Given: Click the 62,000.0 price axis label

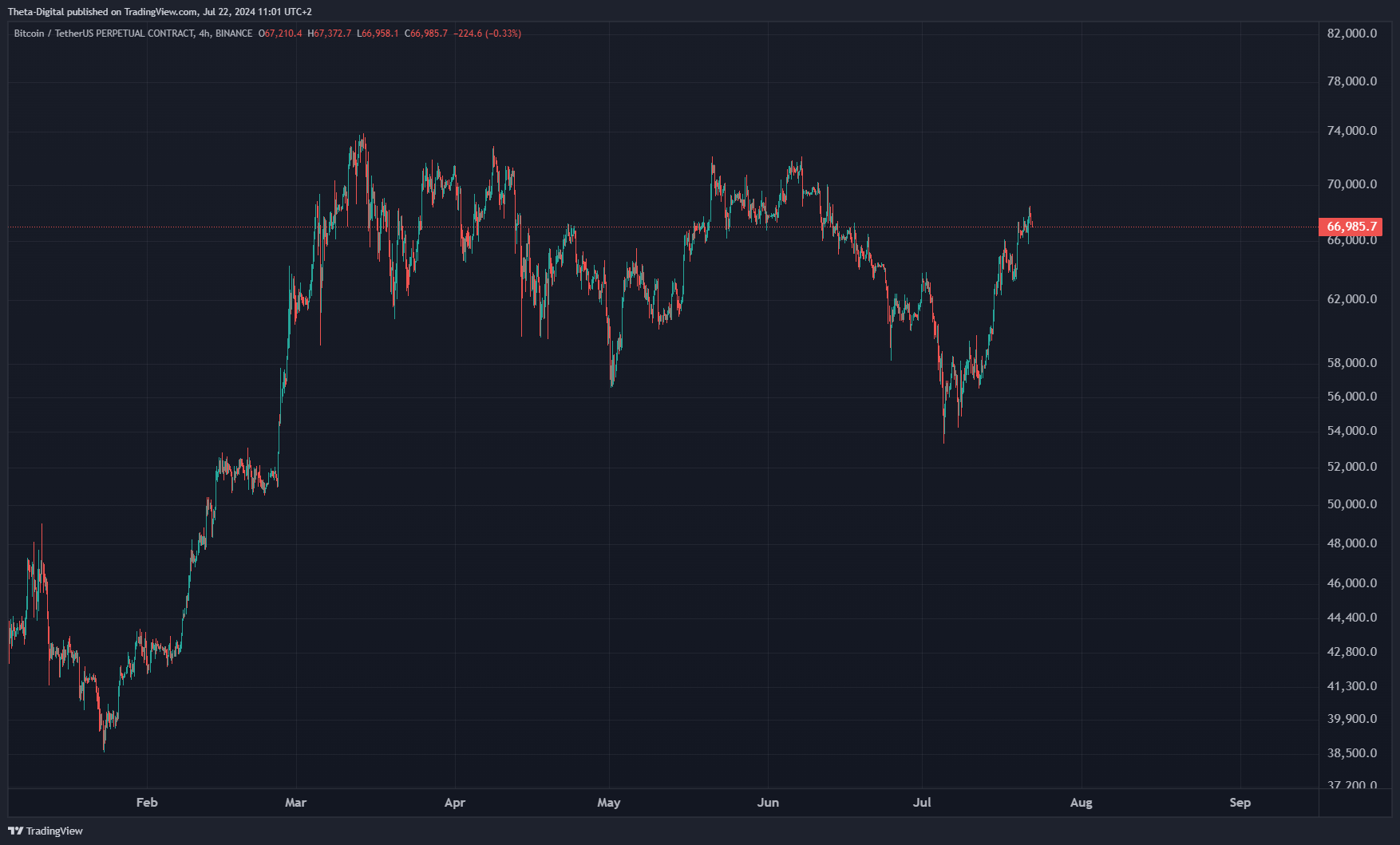Looking at the screenshot, I should (x=1352, y=299).
